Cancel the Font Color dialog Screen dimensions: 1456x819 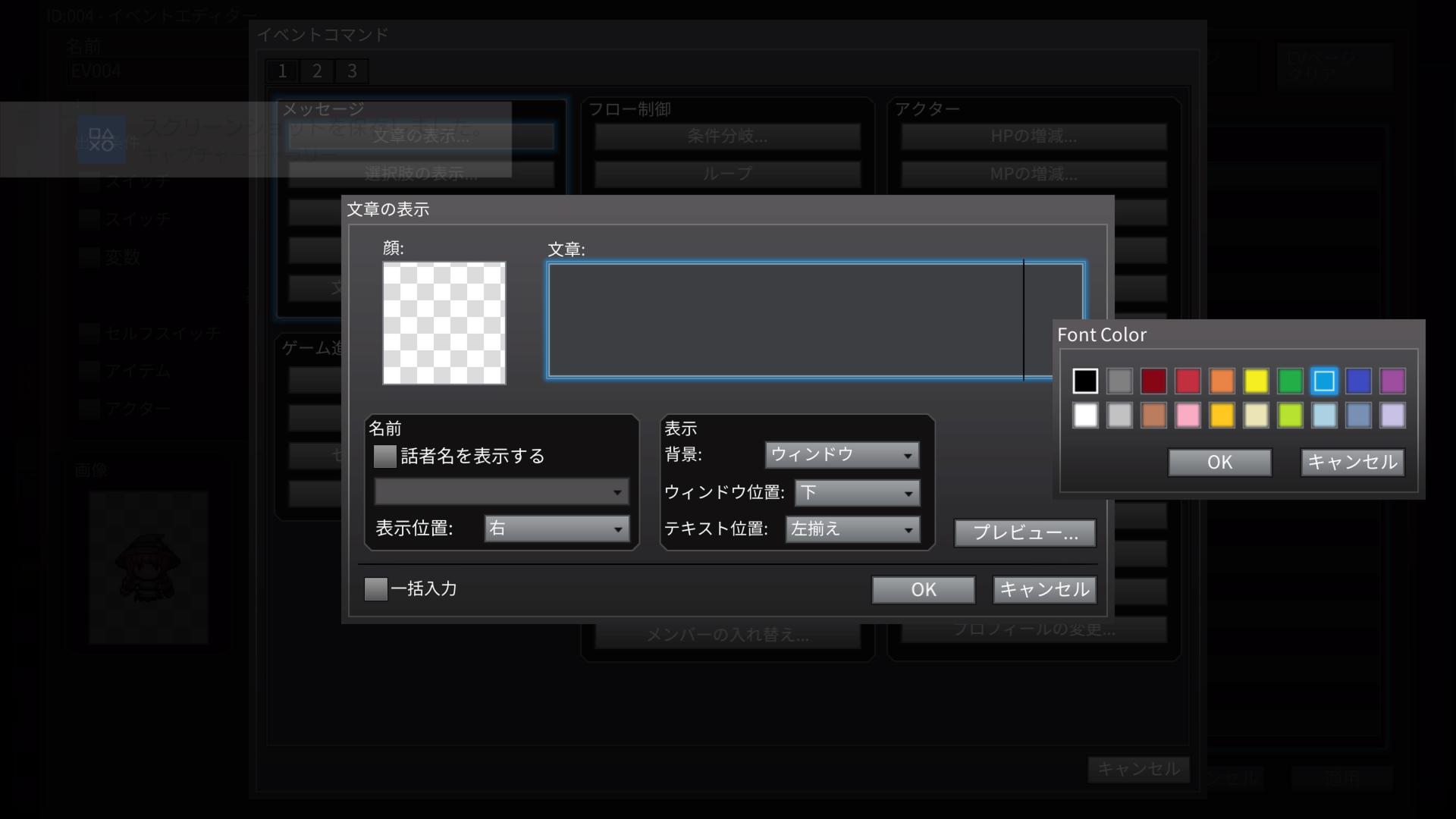tap(1352, 463)
